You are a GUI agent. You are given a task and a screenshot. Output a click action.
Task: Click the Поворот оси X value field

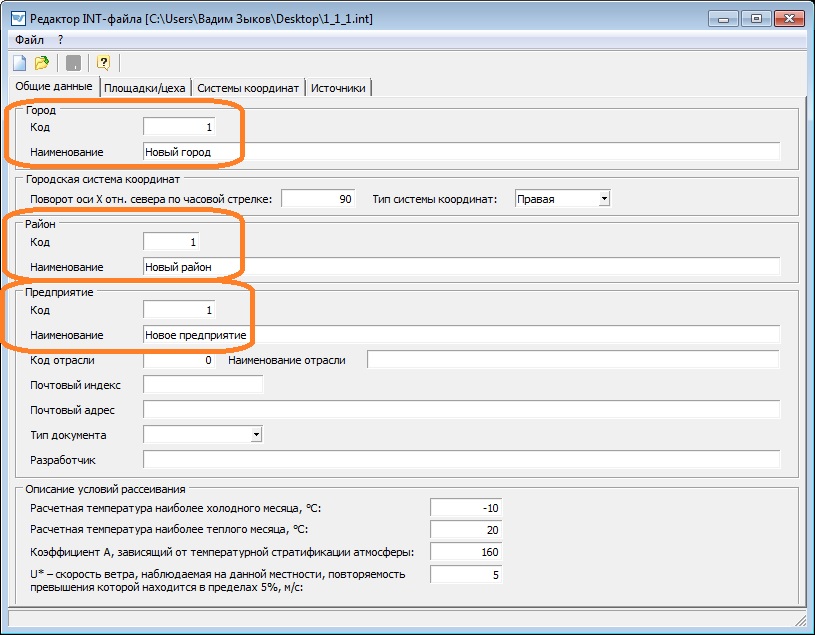tap(318, 199)
